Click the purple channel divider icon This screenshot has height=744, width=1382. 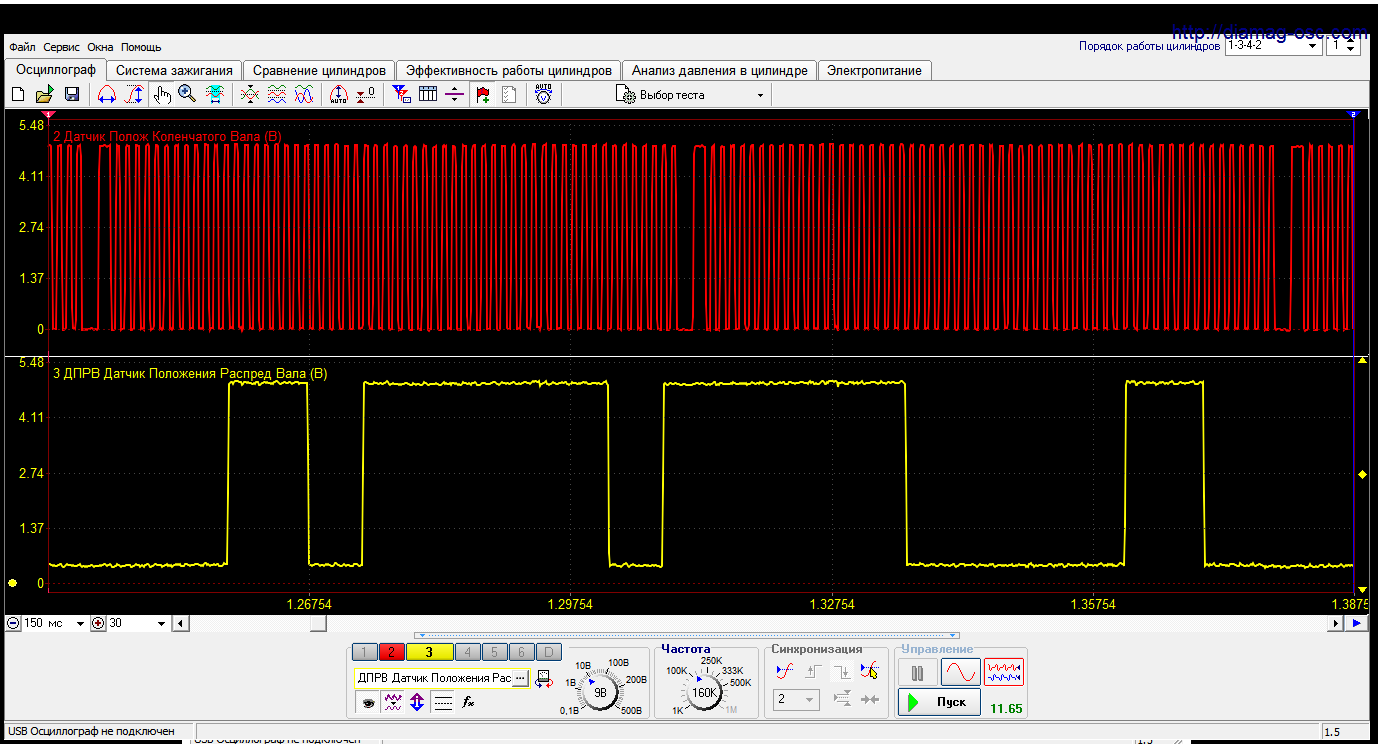point(454,95)
